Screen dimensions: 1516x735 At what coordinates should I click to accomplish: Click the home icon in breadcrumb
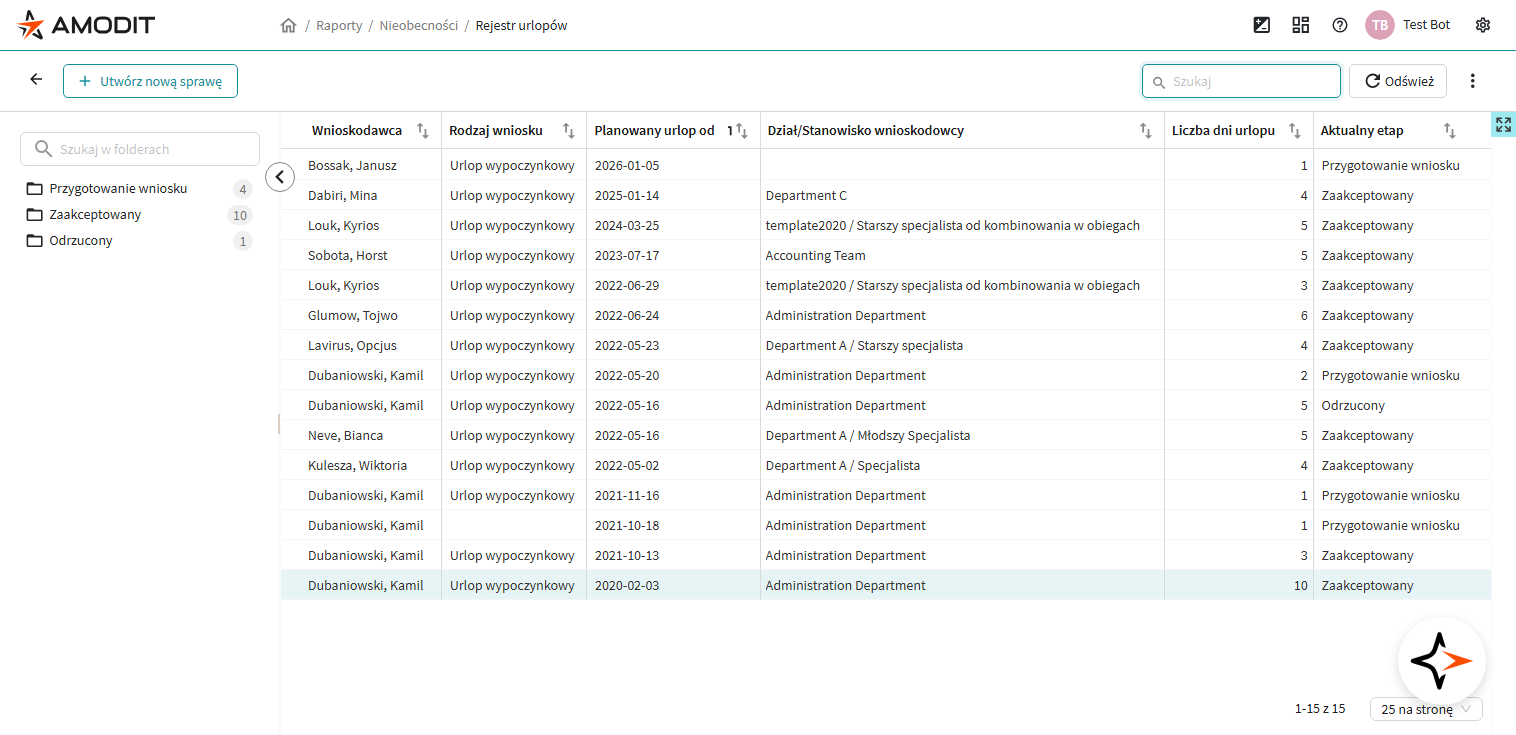pos(288,26)
